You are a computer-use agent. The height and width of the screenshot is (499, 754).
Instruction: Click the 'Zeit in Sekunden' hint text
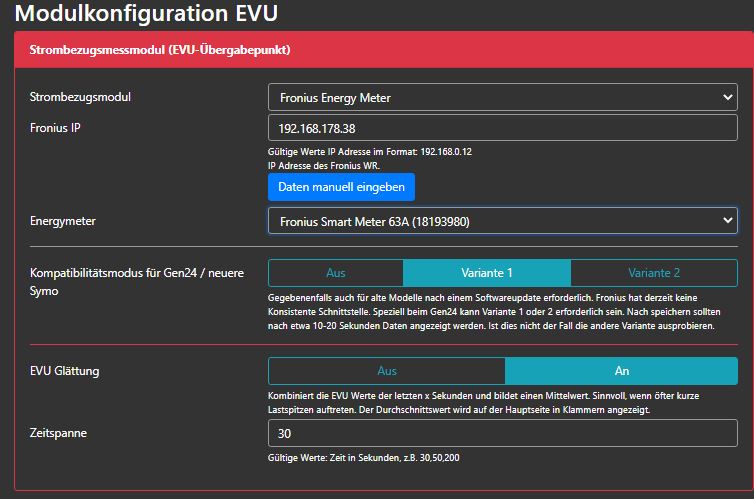pos(364,458)
